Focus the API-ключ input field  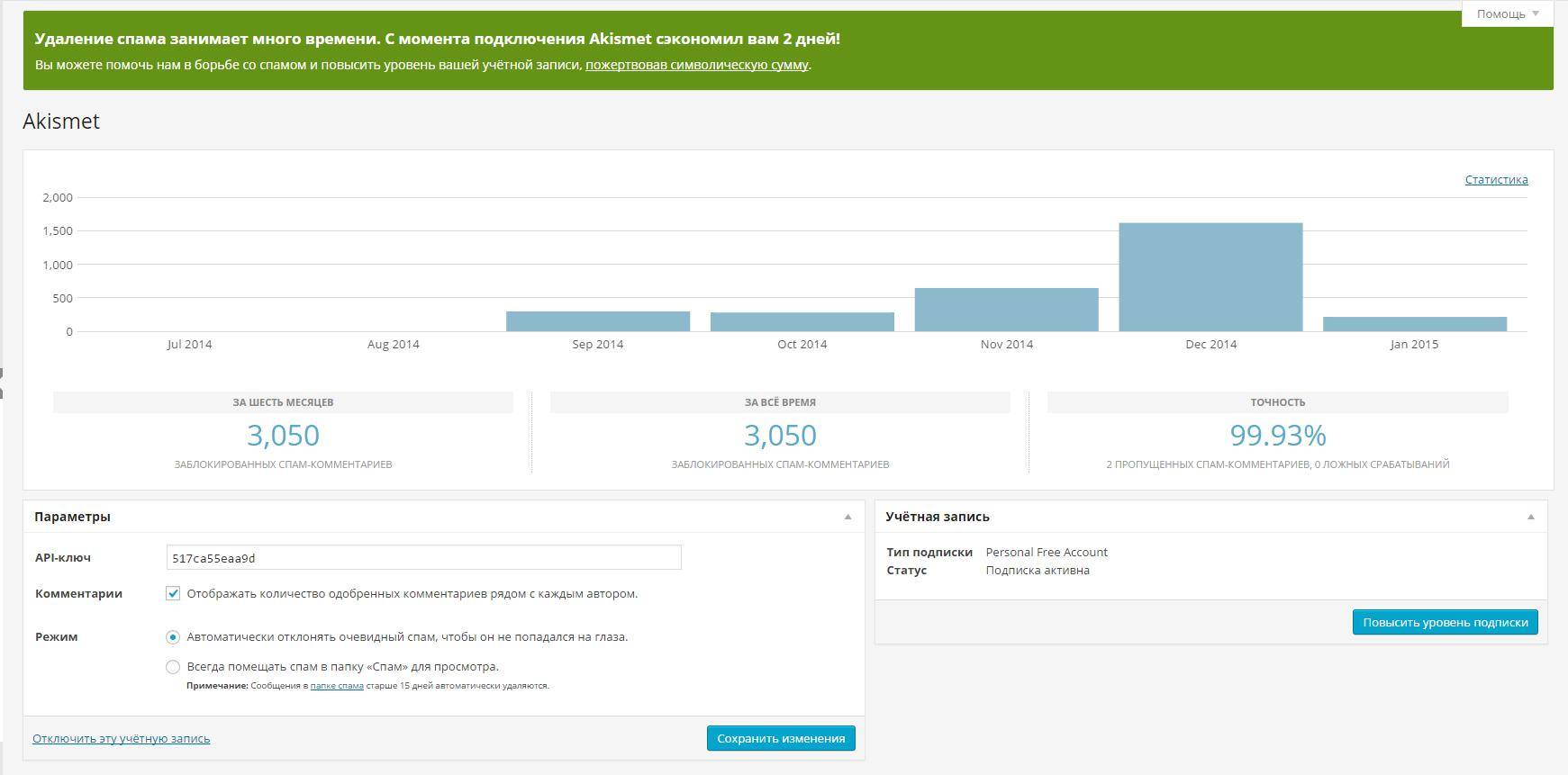pyautogui.click(x=423, y=558)
